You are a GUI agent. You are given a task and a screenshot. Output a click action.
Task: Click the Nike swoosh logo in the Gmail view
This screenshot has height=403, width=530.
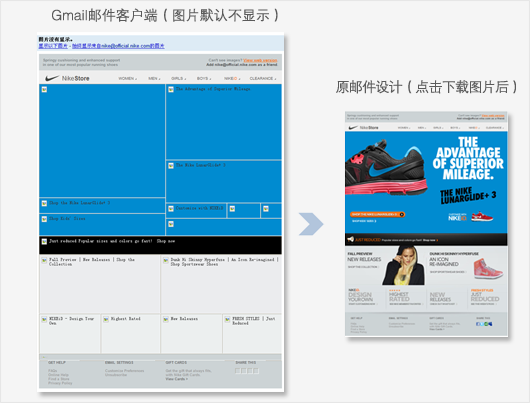52,78
